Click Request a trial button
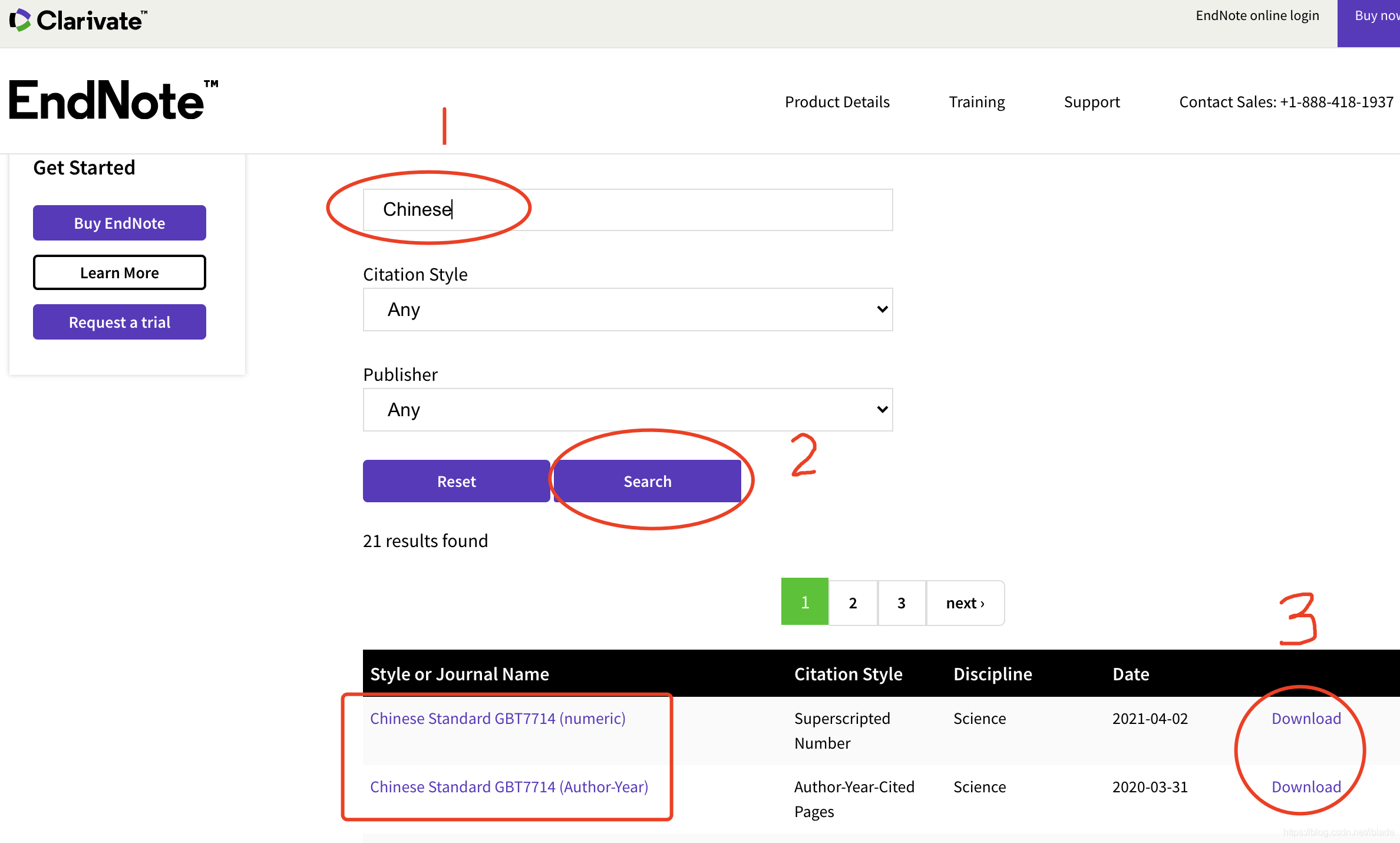Screen dimensions: 1400x843 pyautogui.click(x=120, y=322)
